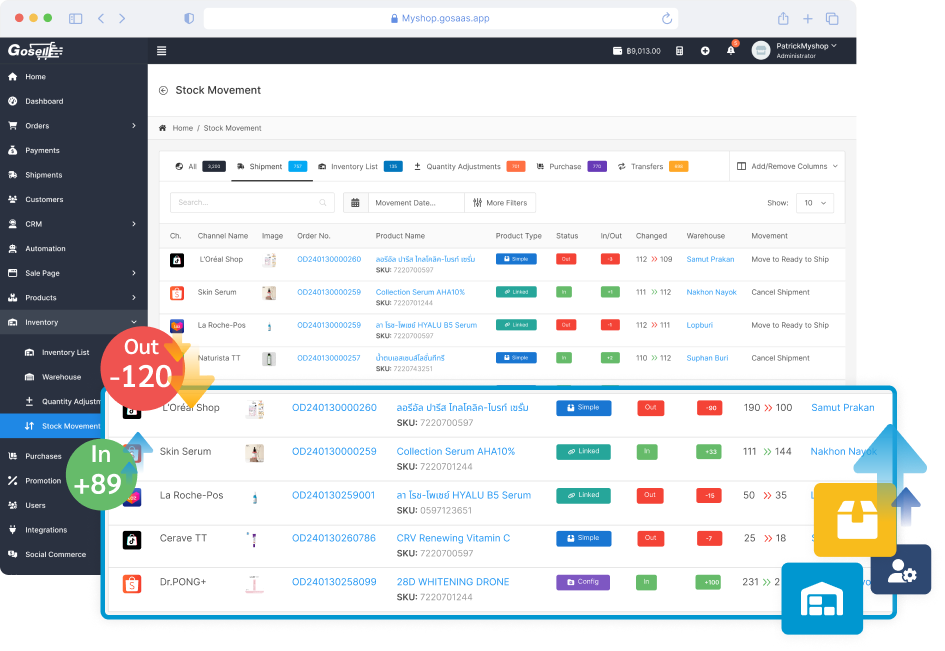
Task: Click the browser address bar
Action: [441, 19]
